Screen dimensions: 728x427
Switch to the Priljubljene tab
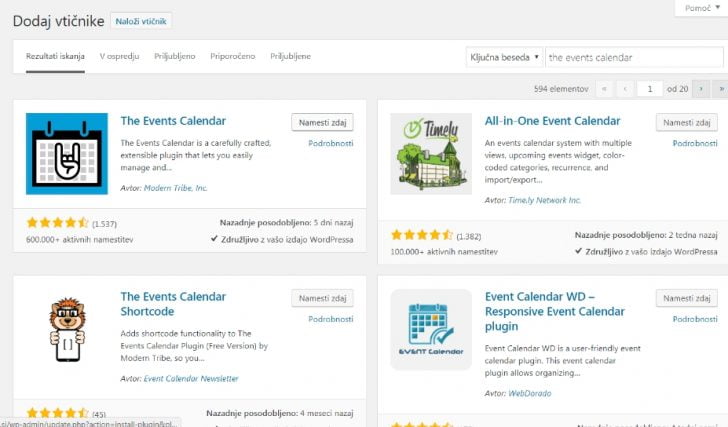[x=291, y=56]
